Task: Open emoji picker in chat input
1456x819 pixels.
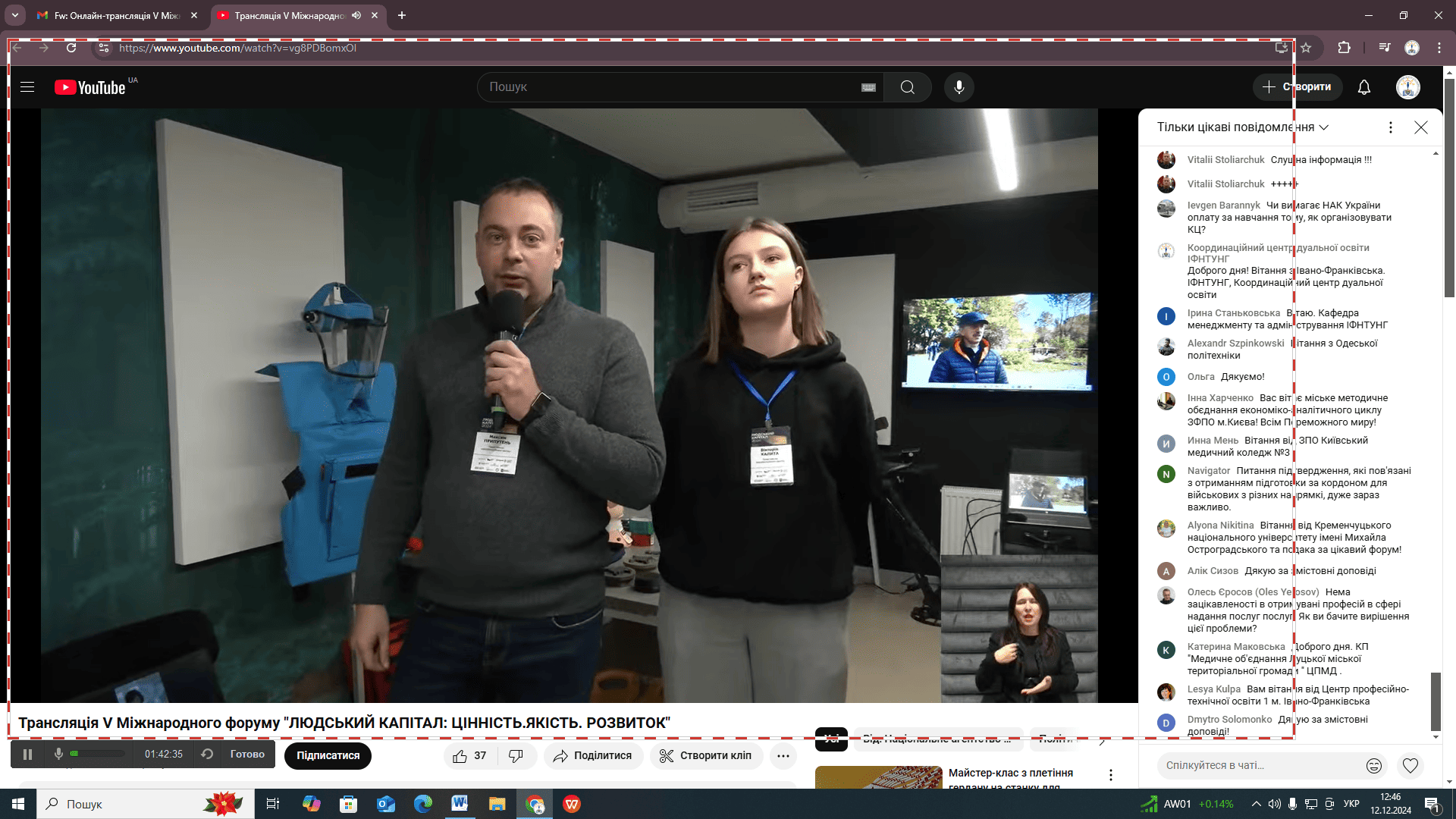Action: pyautogui.click(x=1373, y=766)
